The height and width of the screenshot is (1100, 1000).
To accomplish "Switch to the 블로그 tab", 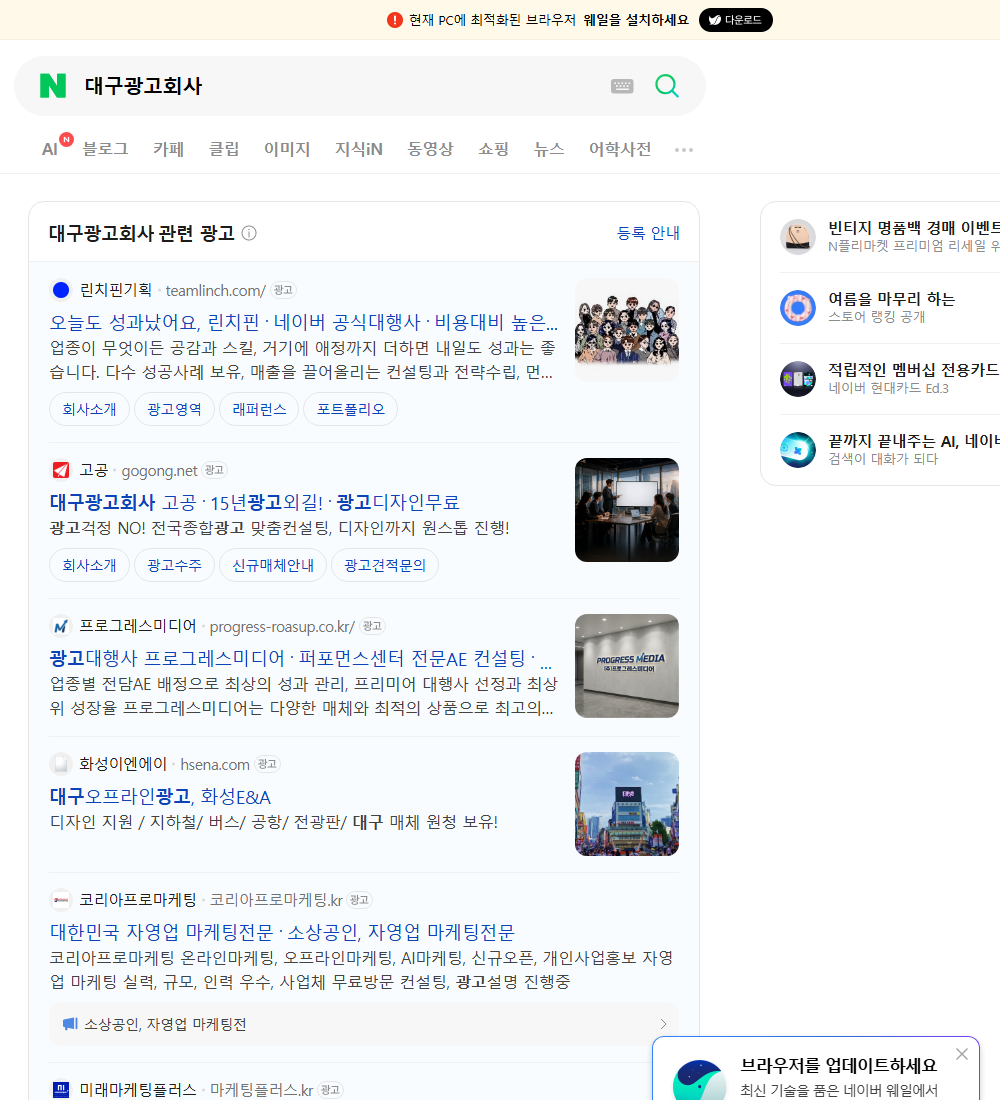I will coord(105,149).
